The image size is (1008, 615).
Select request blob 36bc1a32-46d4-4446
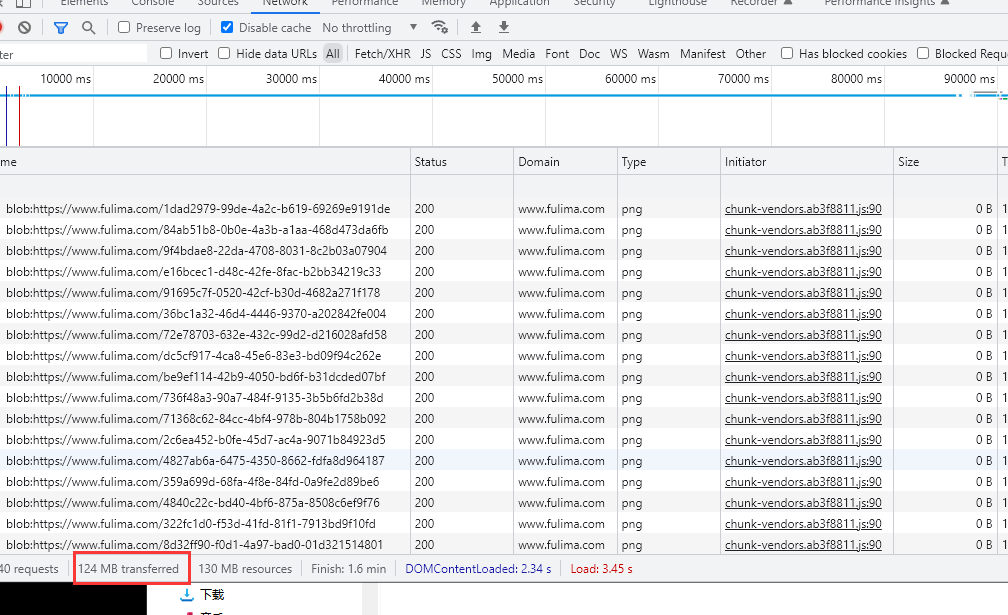click(x=196, y=314)
